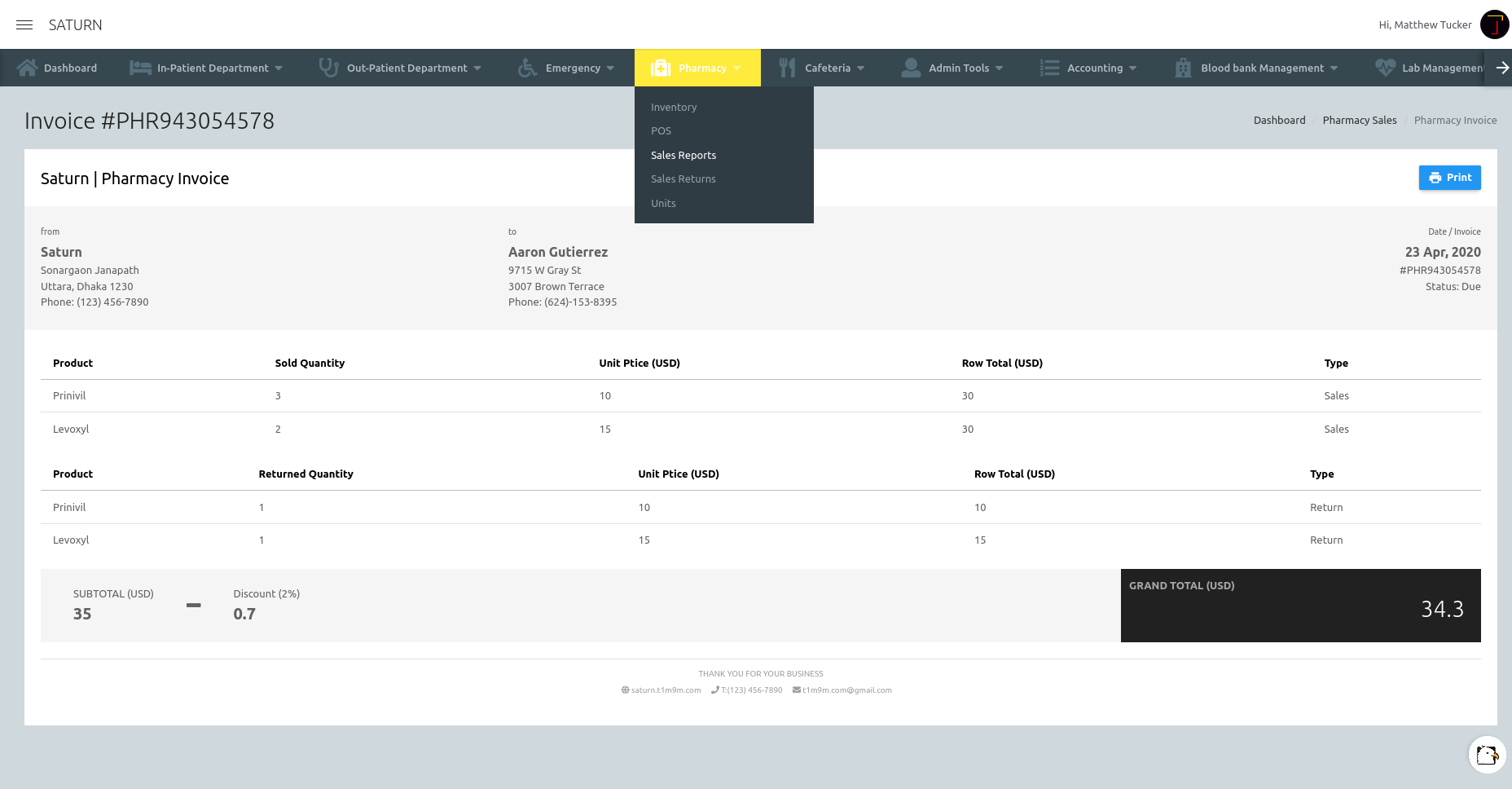Expand the Accounting dropdown arrow
Viewport: 1512px width, 789px height.
[x=1132, y=68]
